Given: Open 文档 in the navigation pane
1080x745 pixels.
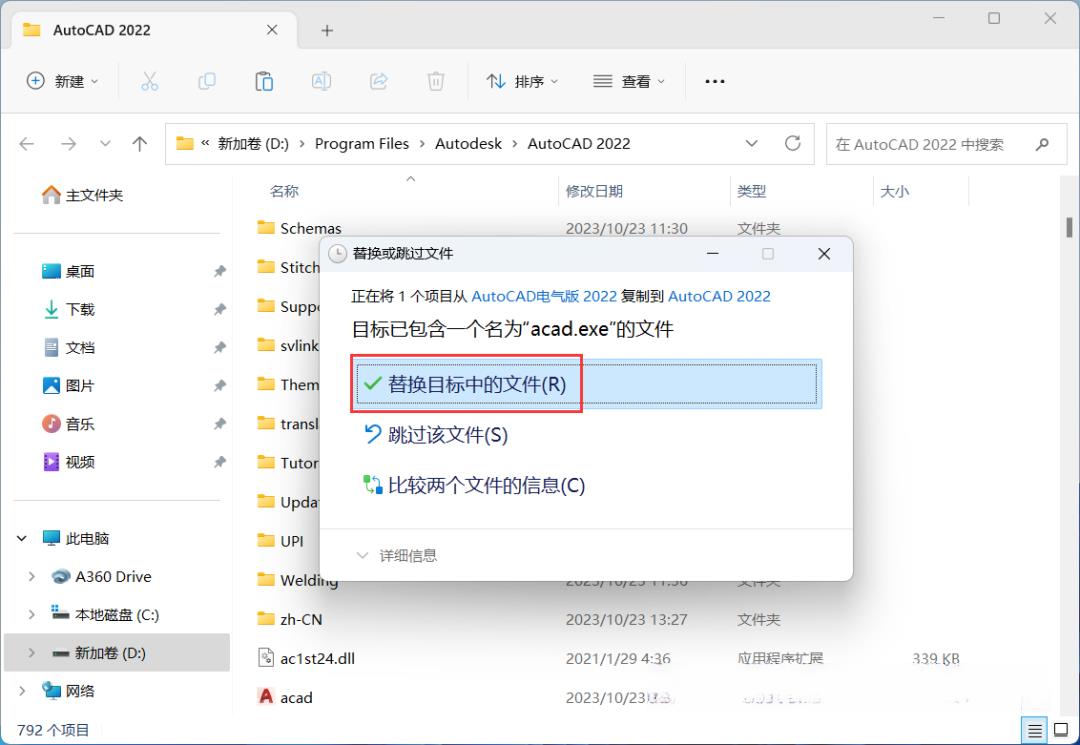Looking at the screenshot, I should pyautogui.click(x=68, y=348).
